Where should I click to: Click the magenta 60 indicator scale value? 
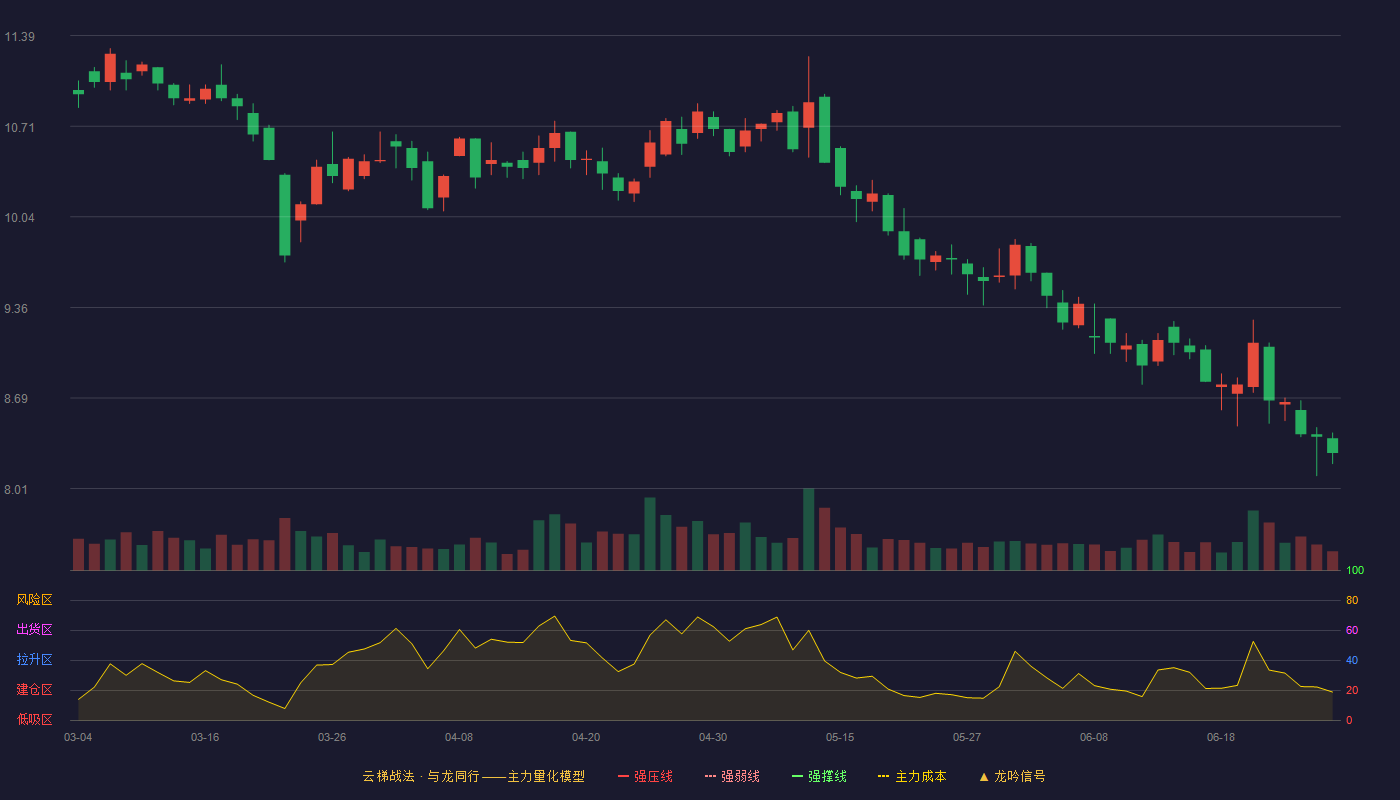coord(1352,630)
